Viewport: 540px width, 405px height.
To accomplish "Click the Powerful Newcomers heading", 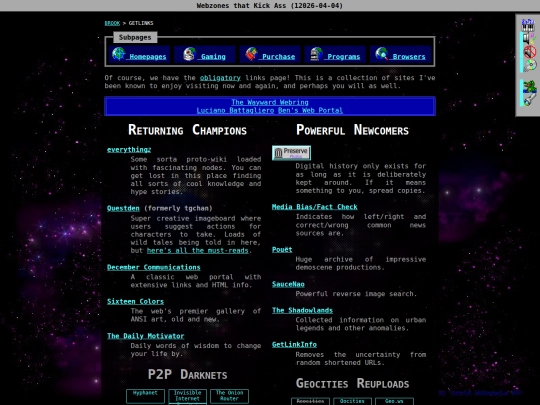I will [x=352, y=130].
